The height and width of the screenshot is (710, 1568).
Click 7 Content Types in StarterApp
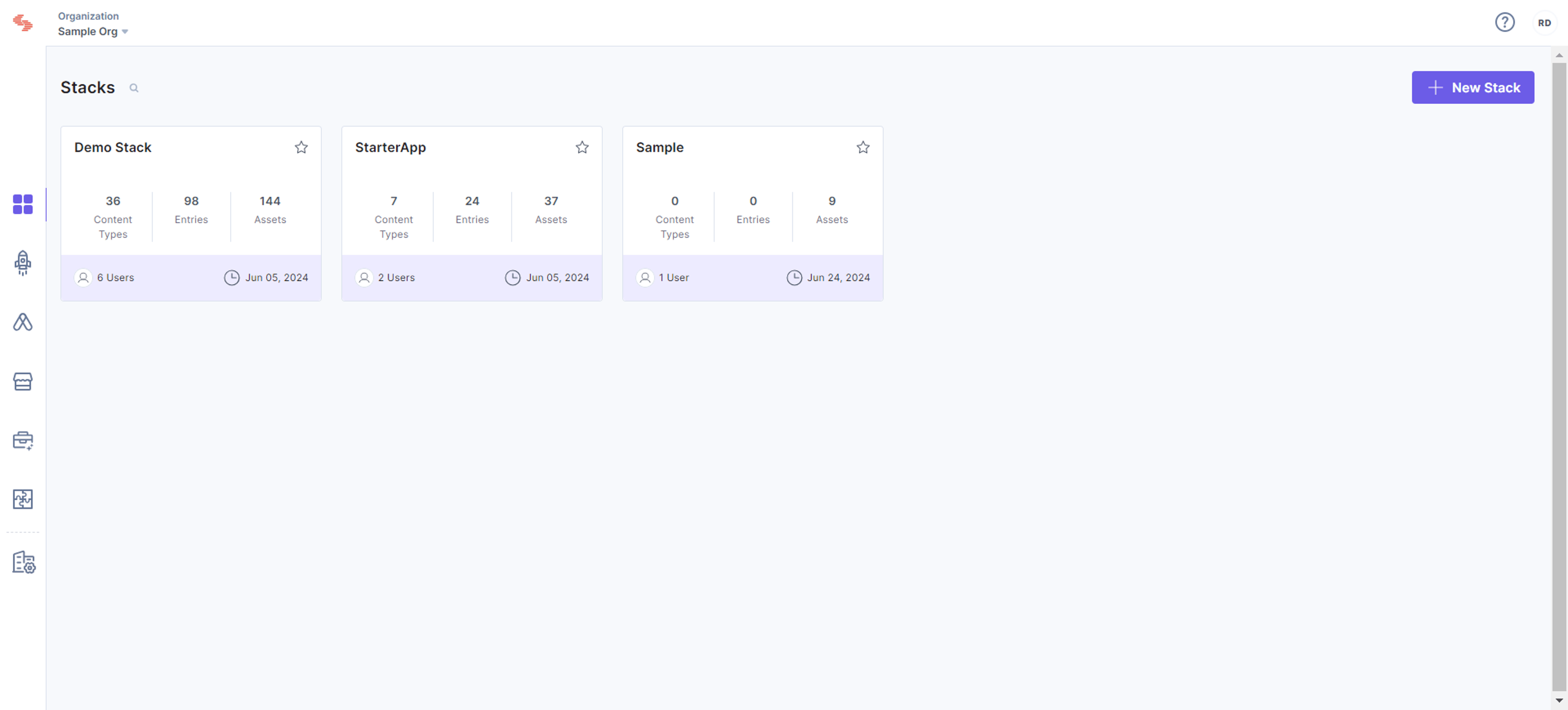[x=393, y=217]
